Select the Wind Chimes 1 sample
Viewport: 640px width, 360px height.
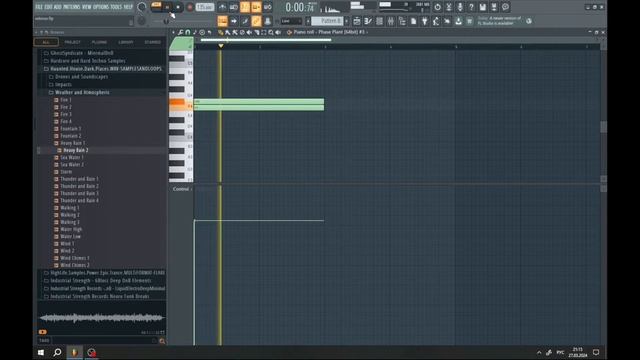75,258
